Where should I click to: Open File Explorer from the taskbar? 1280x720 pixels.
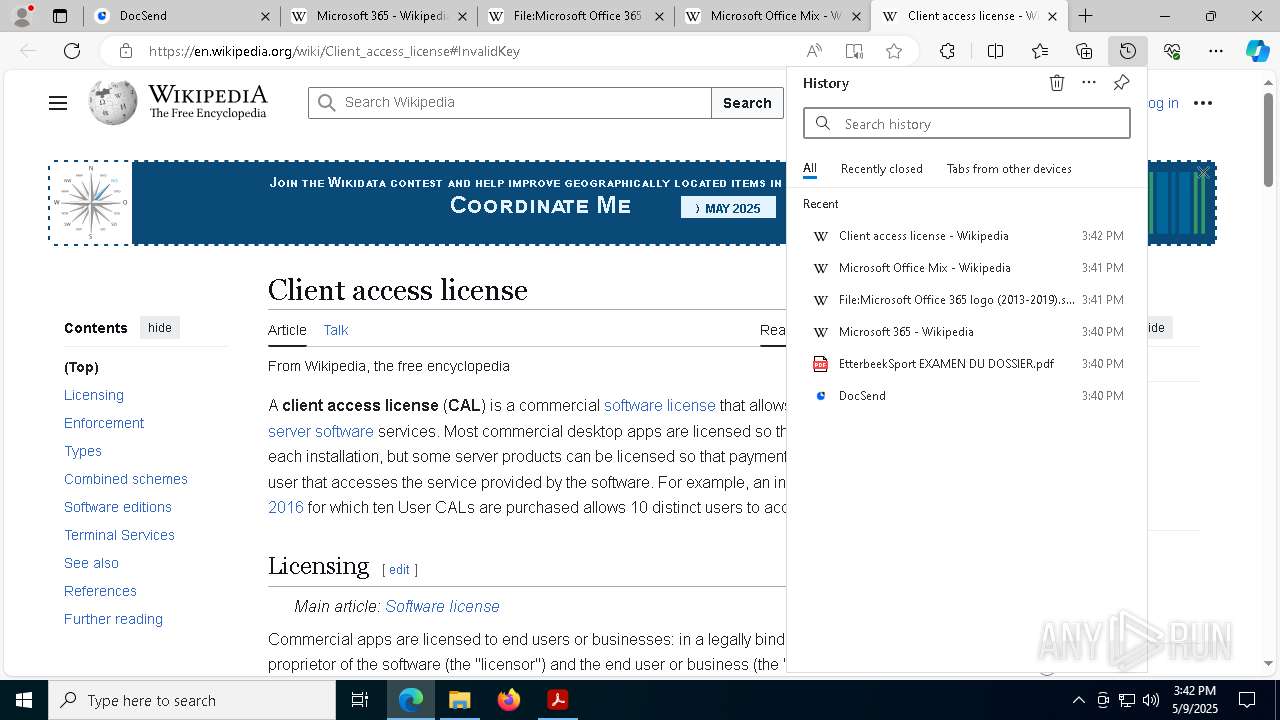point(460,700)
